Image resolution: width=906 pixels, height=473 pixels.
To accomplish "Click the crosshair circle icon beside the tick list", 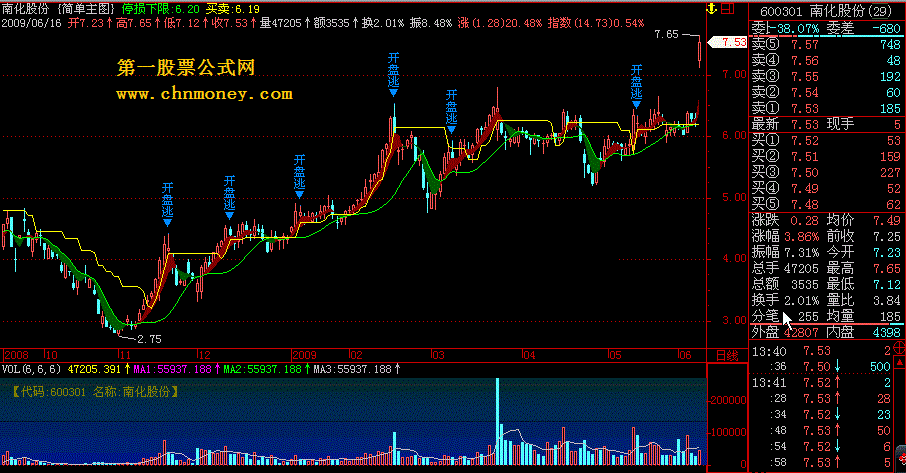I will [x=900, y=348].
